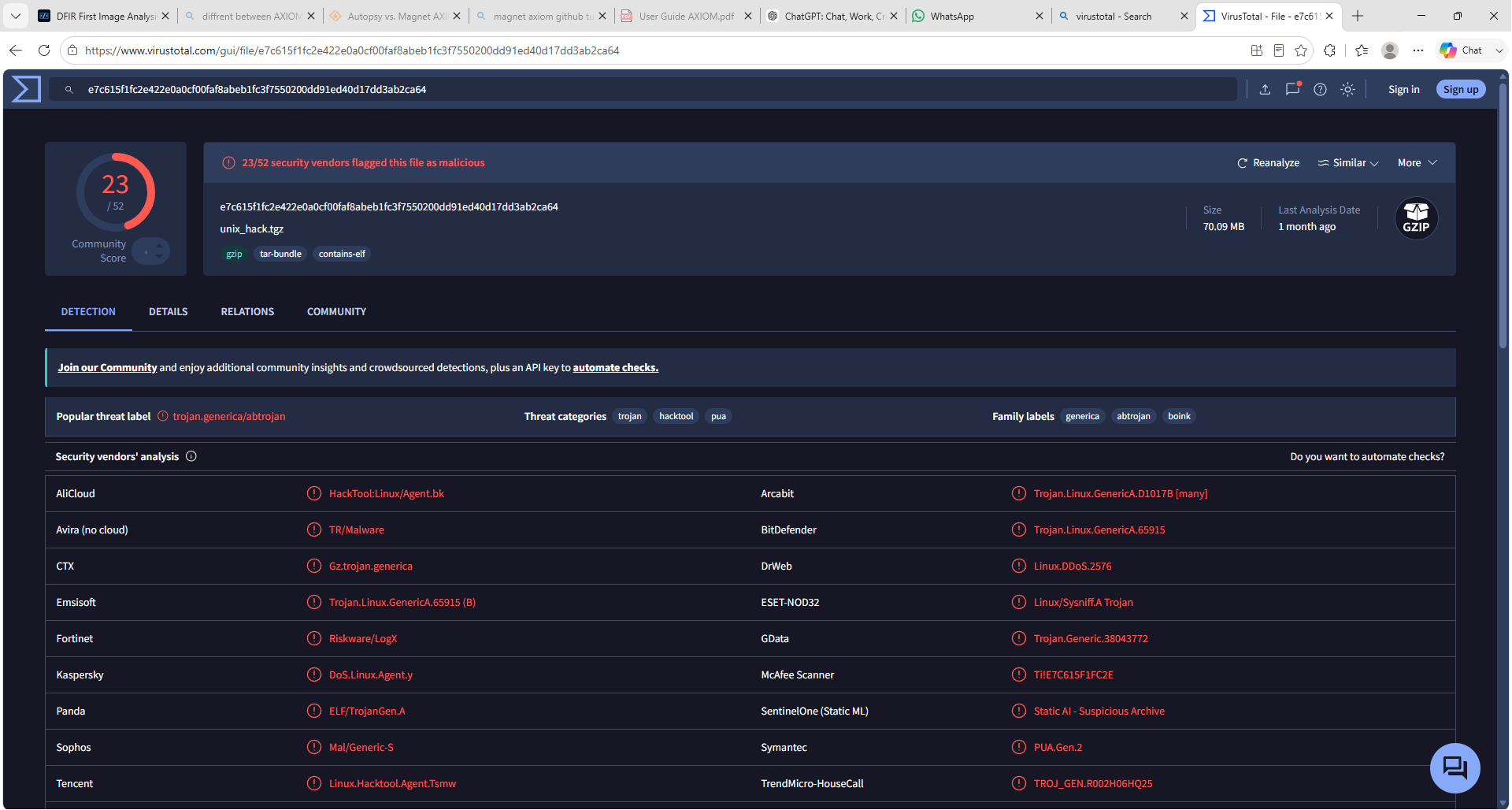
Task: Click the search magnifier icon in VirusTotal bar
Action: coord(69,90)
